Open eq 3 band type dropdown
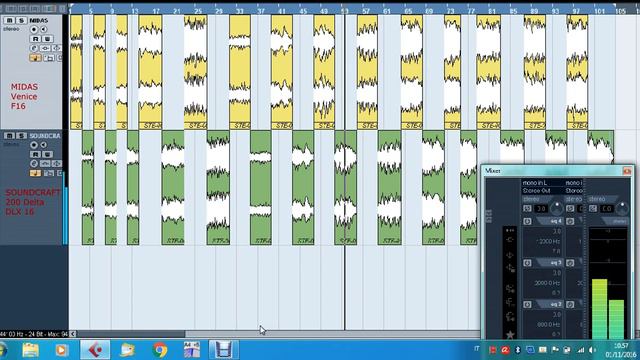The image size is (640, 360). (x=550, y=263)
